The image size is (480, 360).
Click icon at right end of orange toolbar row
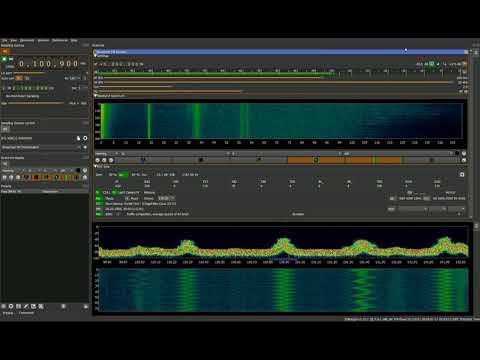click(x=464, y=160)
